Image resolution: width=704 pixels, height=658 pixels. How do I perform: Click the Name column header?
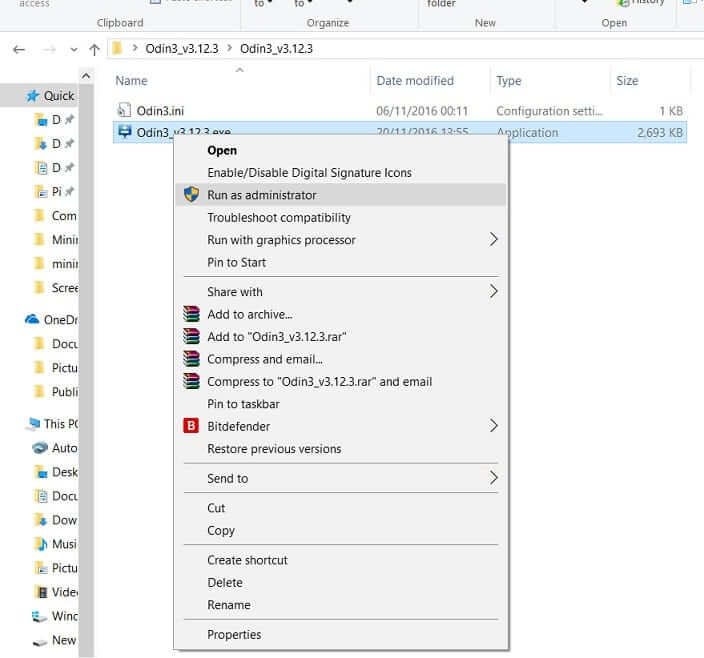[131, 81]
